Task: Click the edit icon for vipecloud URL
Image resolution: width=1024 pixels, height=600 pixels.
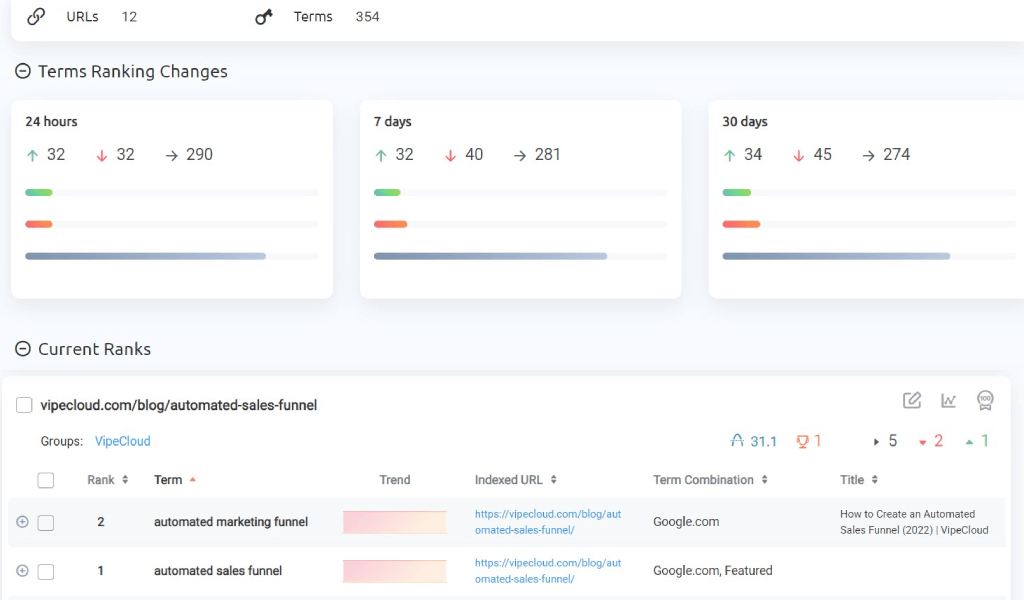Action: (912, 400)
